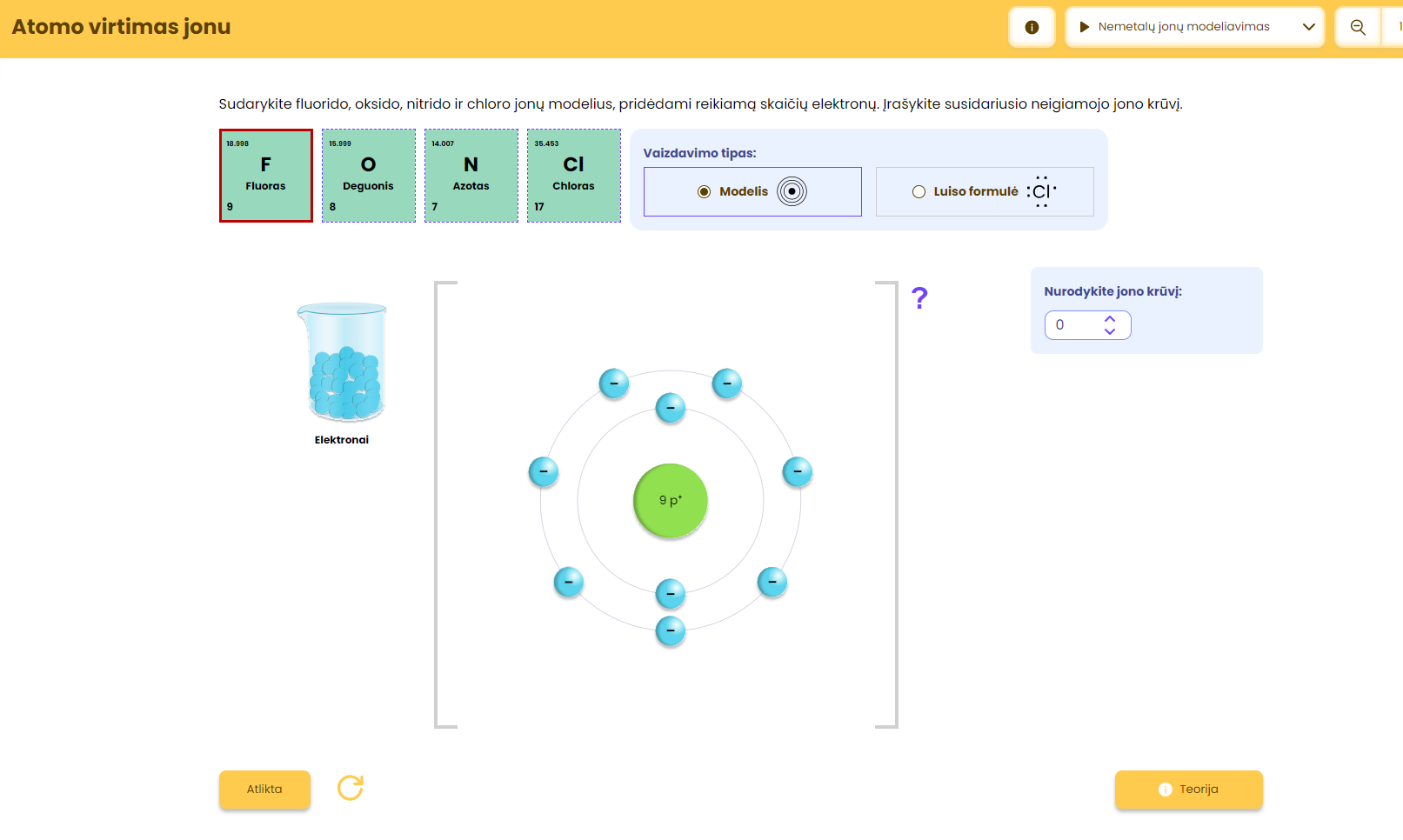This screenshot has height=840, width=1403.
Task: Select the Fluoras element tile
Action: tap(266, 176)
